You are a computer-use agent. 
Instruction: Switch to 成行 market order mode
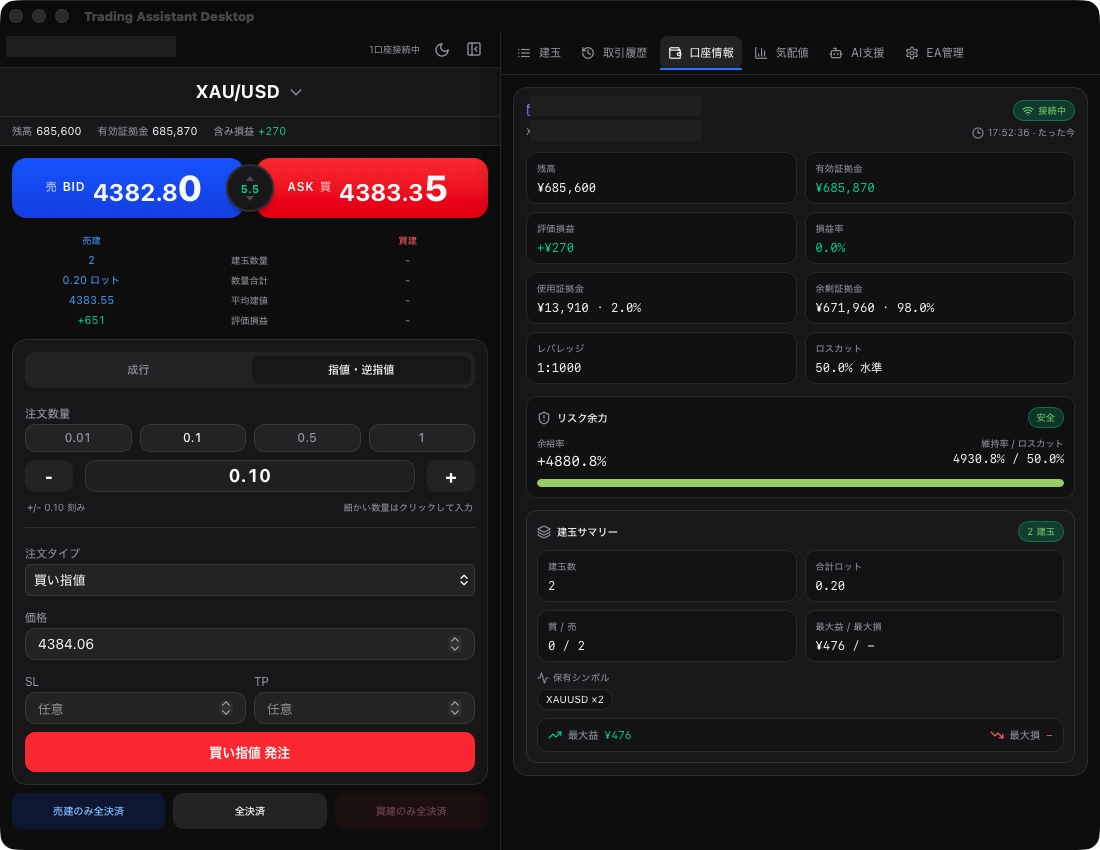138,370
